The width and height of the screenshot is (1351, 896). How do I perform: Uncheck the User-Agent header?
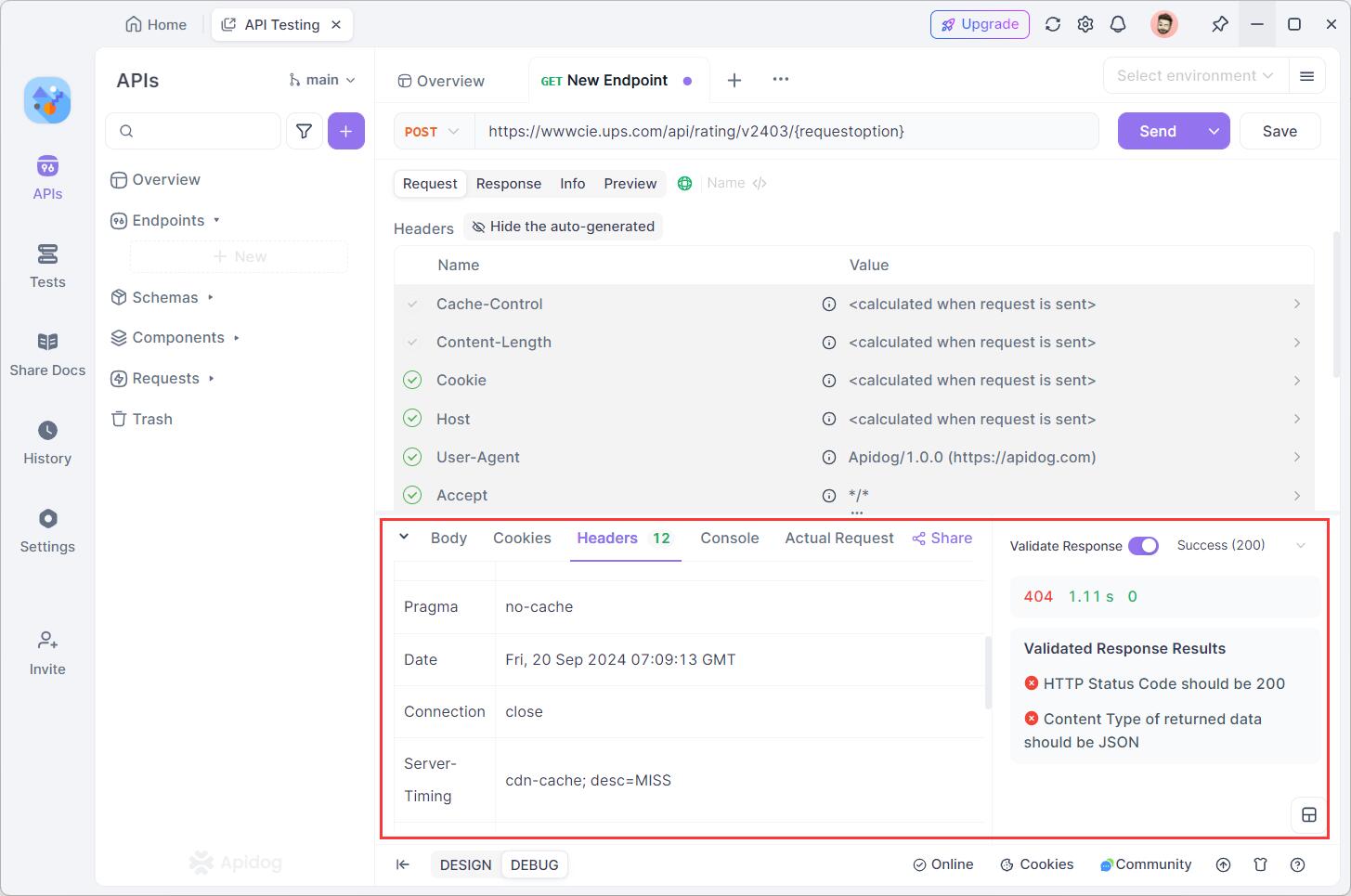(412, 457)
